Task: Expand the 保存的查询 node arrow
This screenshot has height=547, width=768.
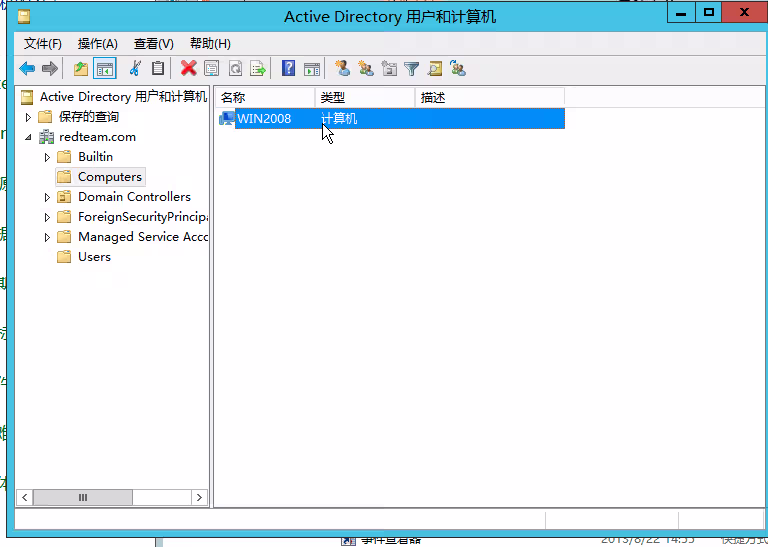Action: coord(28,117)
